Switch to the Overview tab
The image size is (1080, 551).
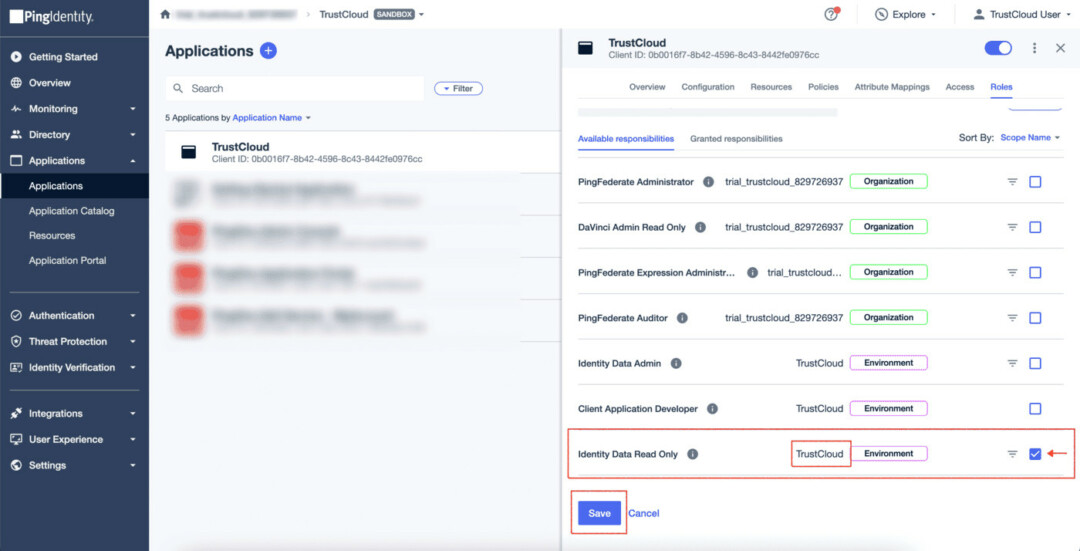coord(647,87)
